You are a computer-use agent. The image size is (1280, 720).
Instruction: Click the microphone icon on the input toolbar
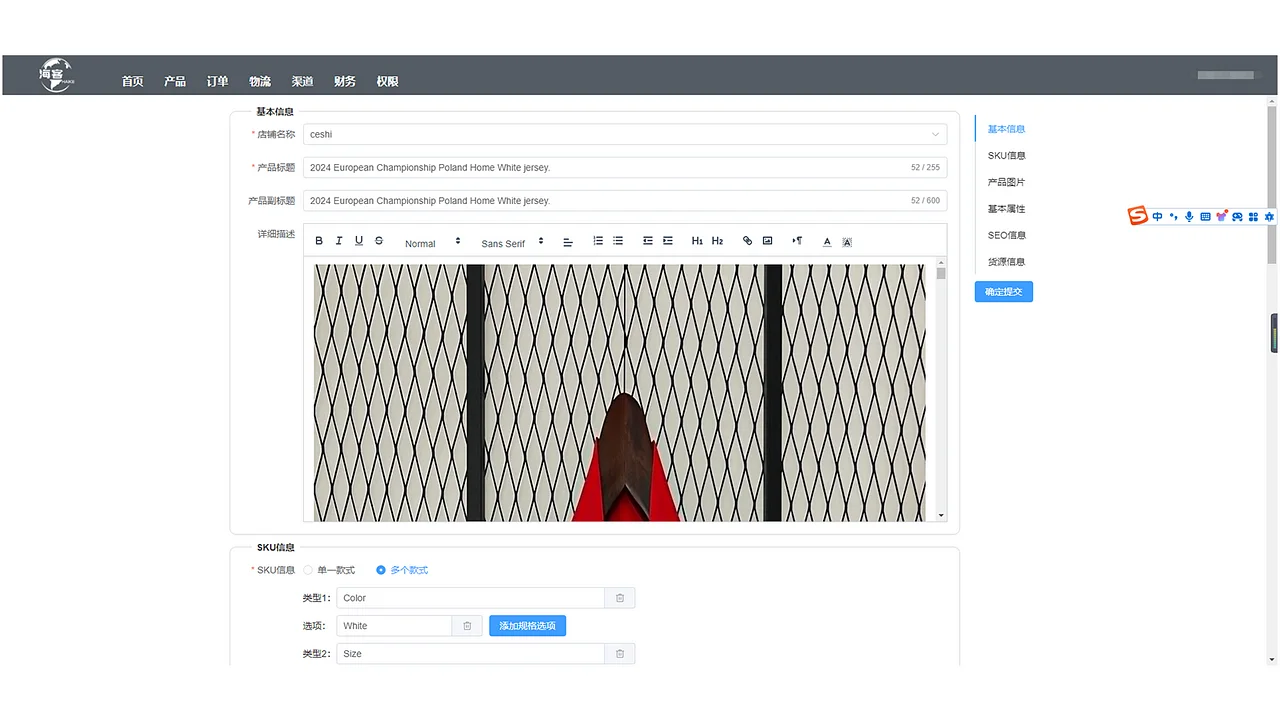(1189, 216)
